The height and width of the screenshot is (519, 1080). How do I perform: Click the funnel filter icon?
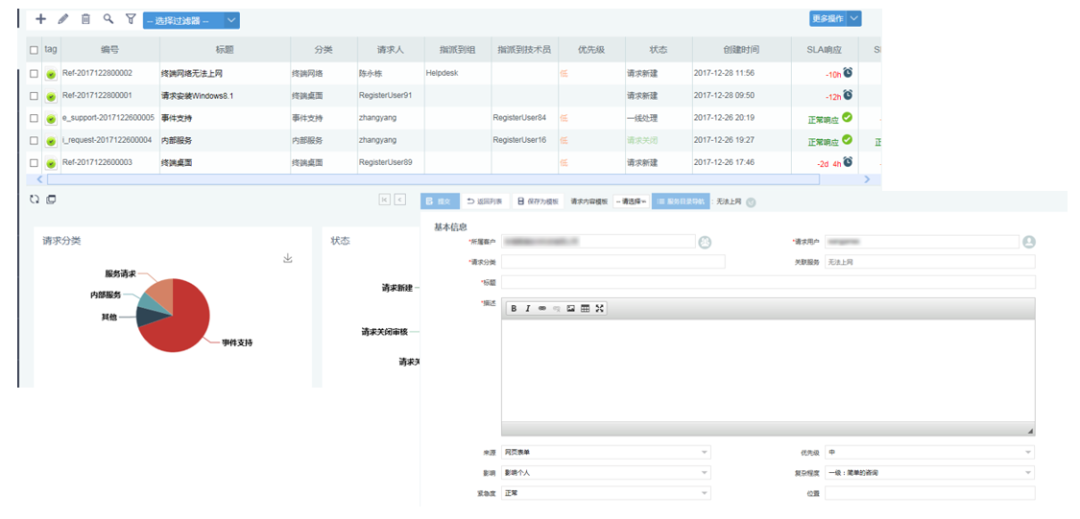click(x=130, y=19)
